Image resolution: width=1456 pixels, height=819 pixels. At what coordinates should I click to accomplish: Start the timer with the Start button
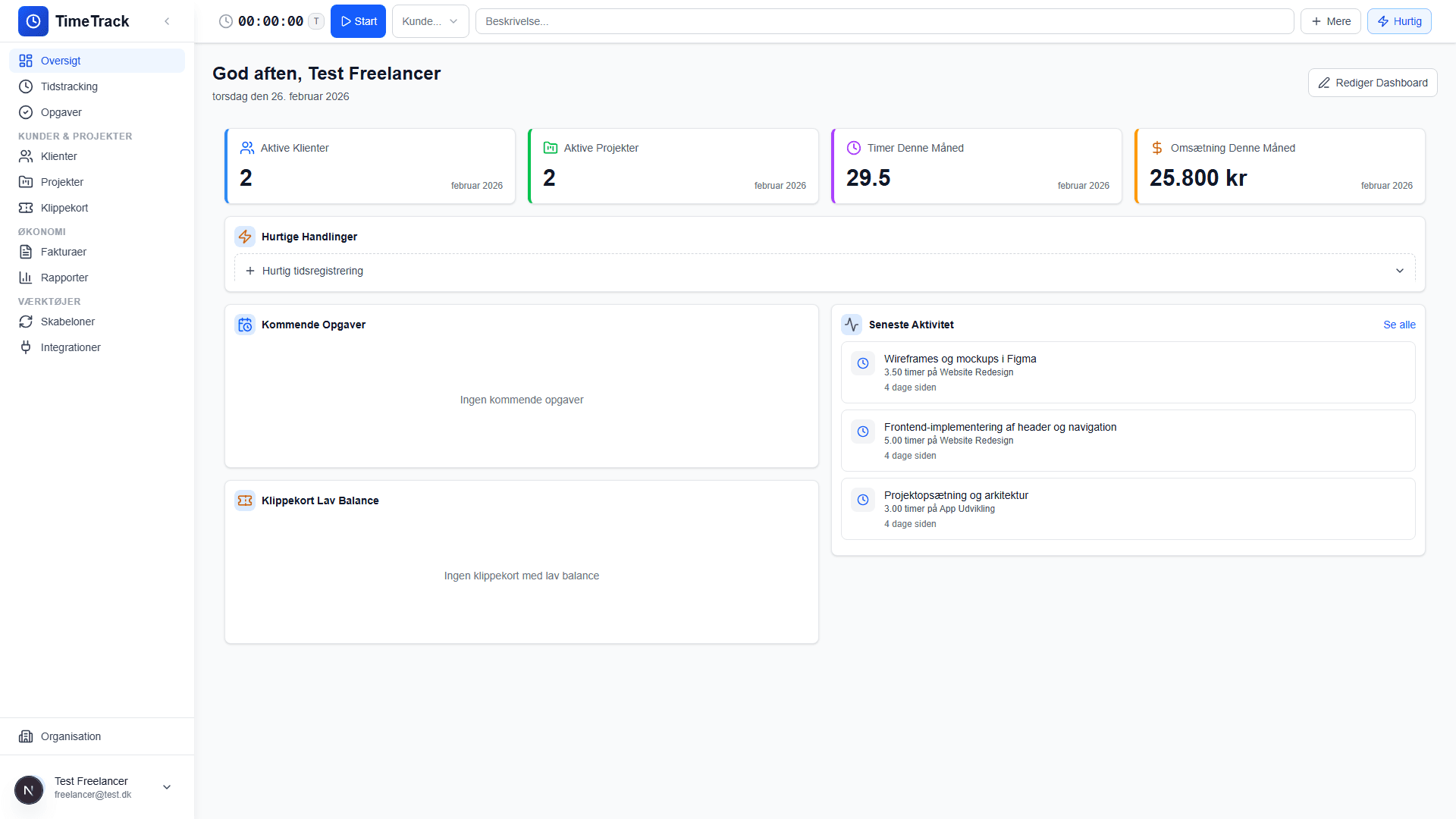358,21
